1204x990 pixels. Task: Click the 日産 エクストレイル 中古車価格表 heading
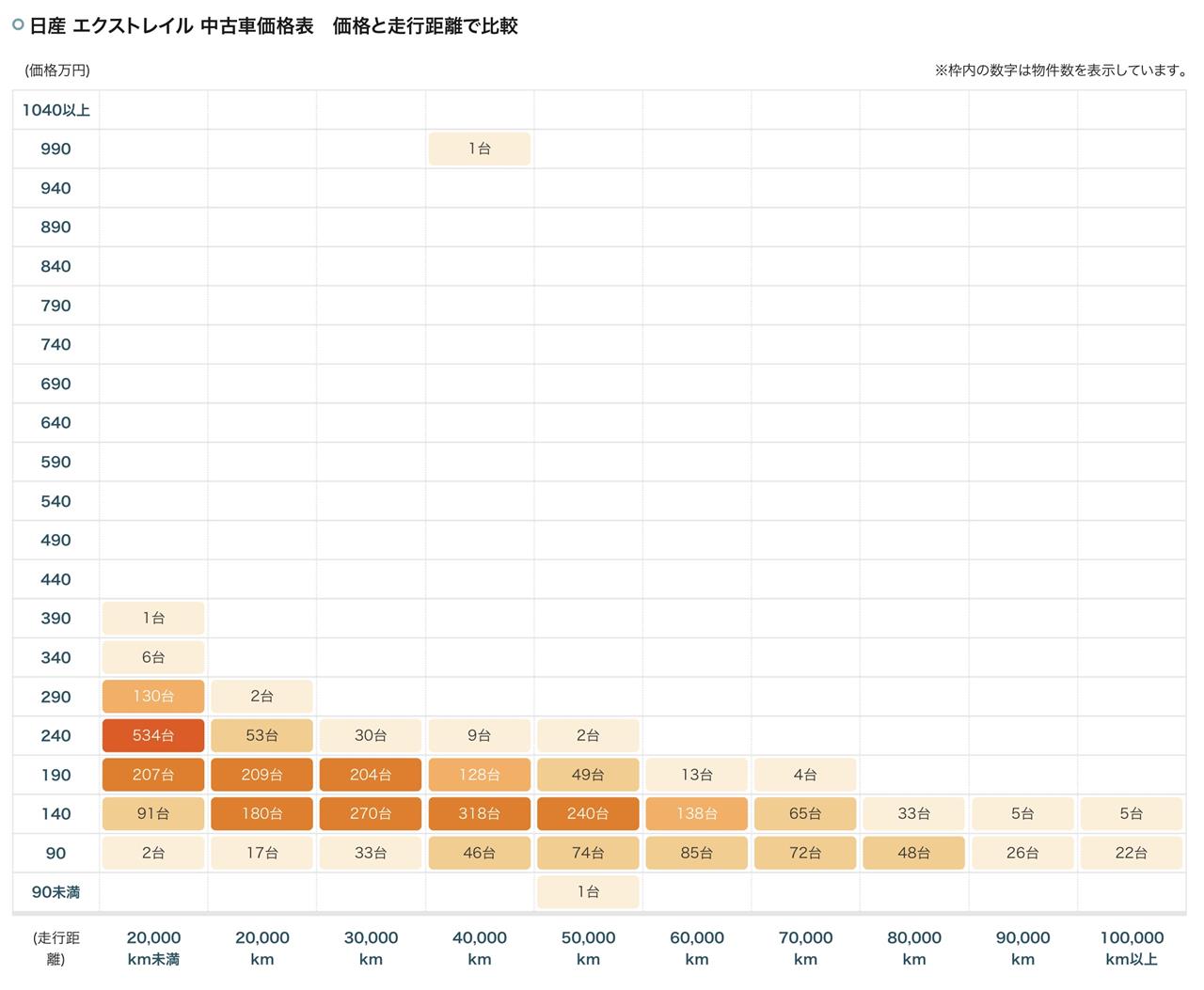171,26
